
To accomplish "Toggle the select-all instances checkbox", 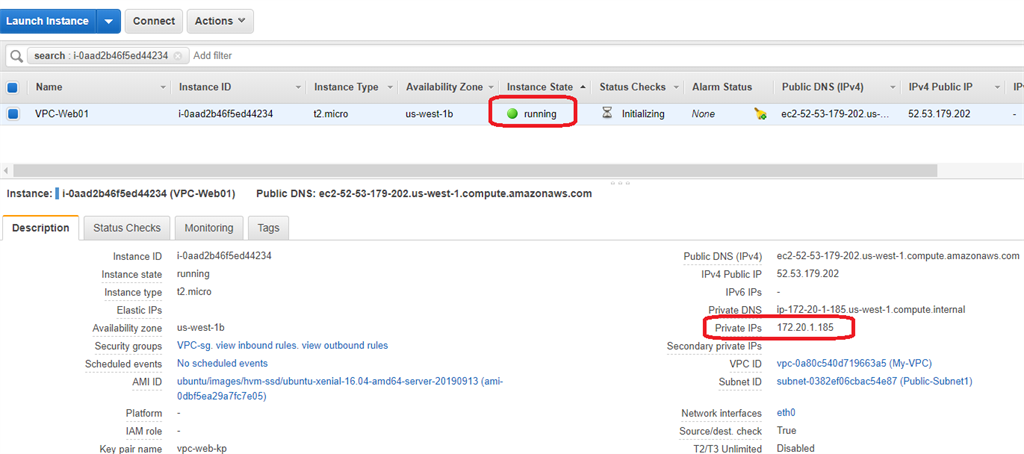I will click(x=12, y=88).
